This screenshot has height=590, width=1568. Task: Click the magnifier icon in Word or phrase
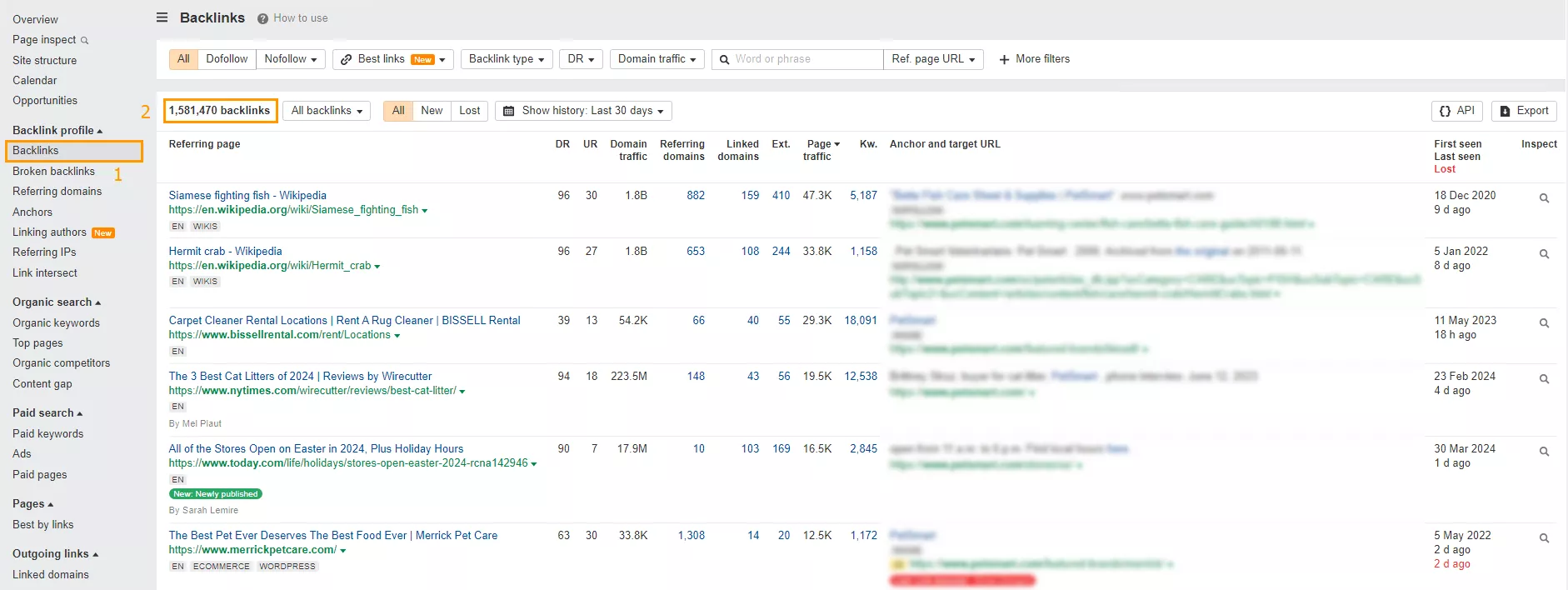tap(724, 59)
